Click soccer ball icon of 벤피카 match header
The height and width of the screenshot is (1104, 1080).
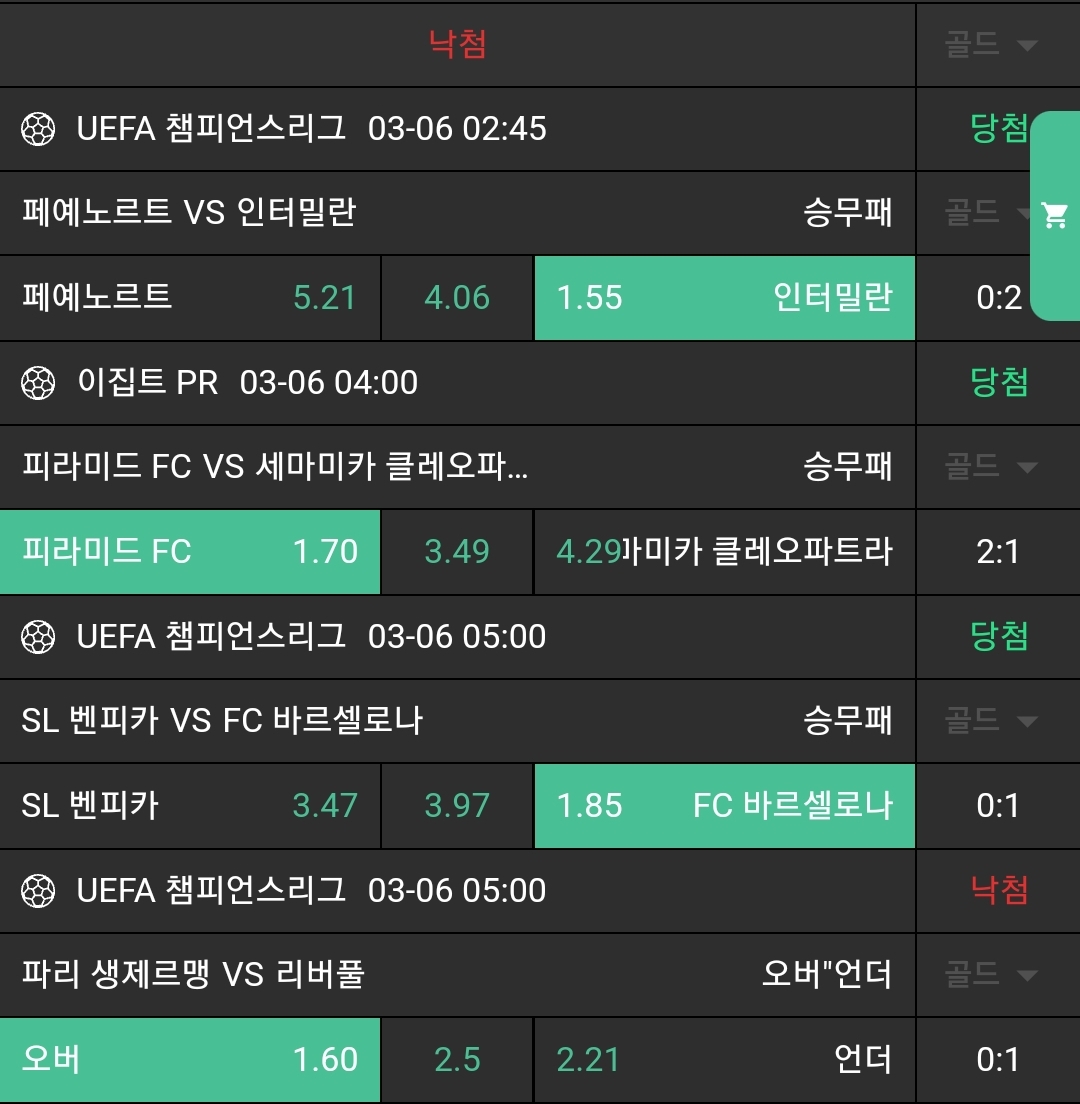click(x=38, y=636)
